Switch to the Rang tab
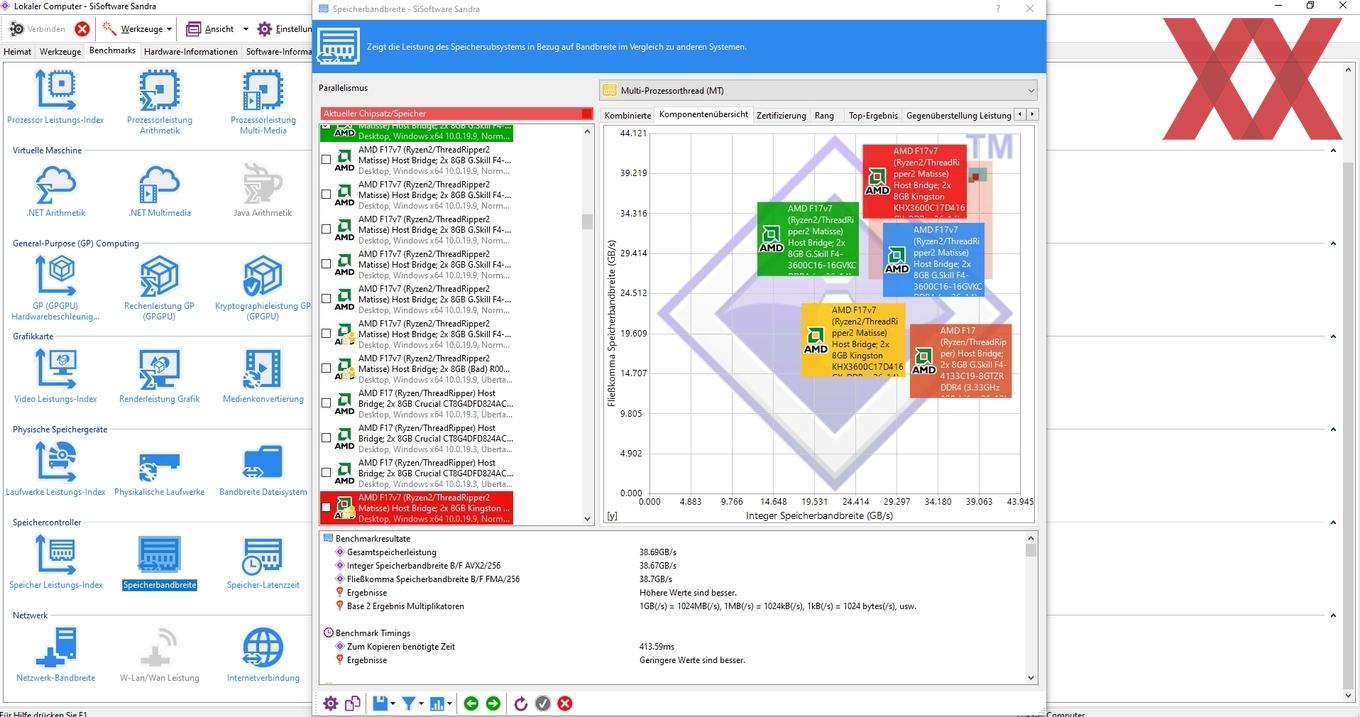 click(824, 115)
